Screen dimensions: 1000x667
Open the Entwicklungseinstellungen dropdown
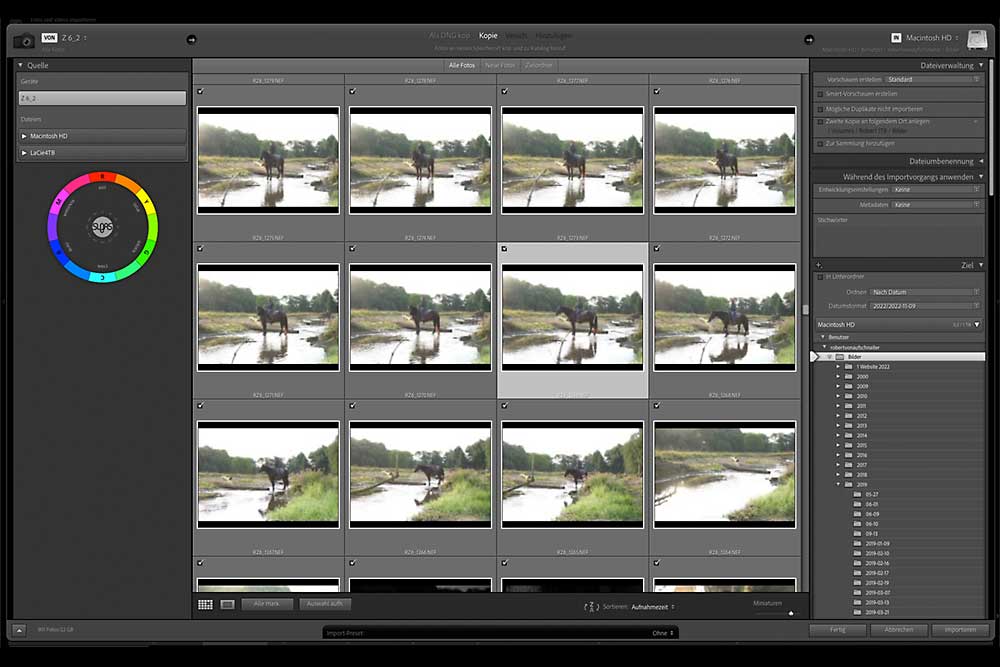pos(936,189)
